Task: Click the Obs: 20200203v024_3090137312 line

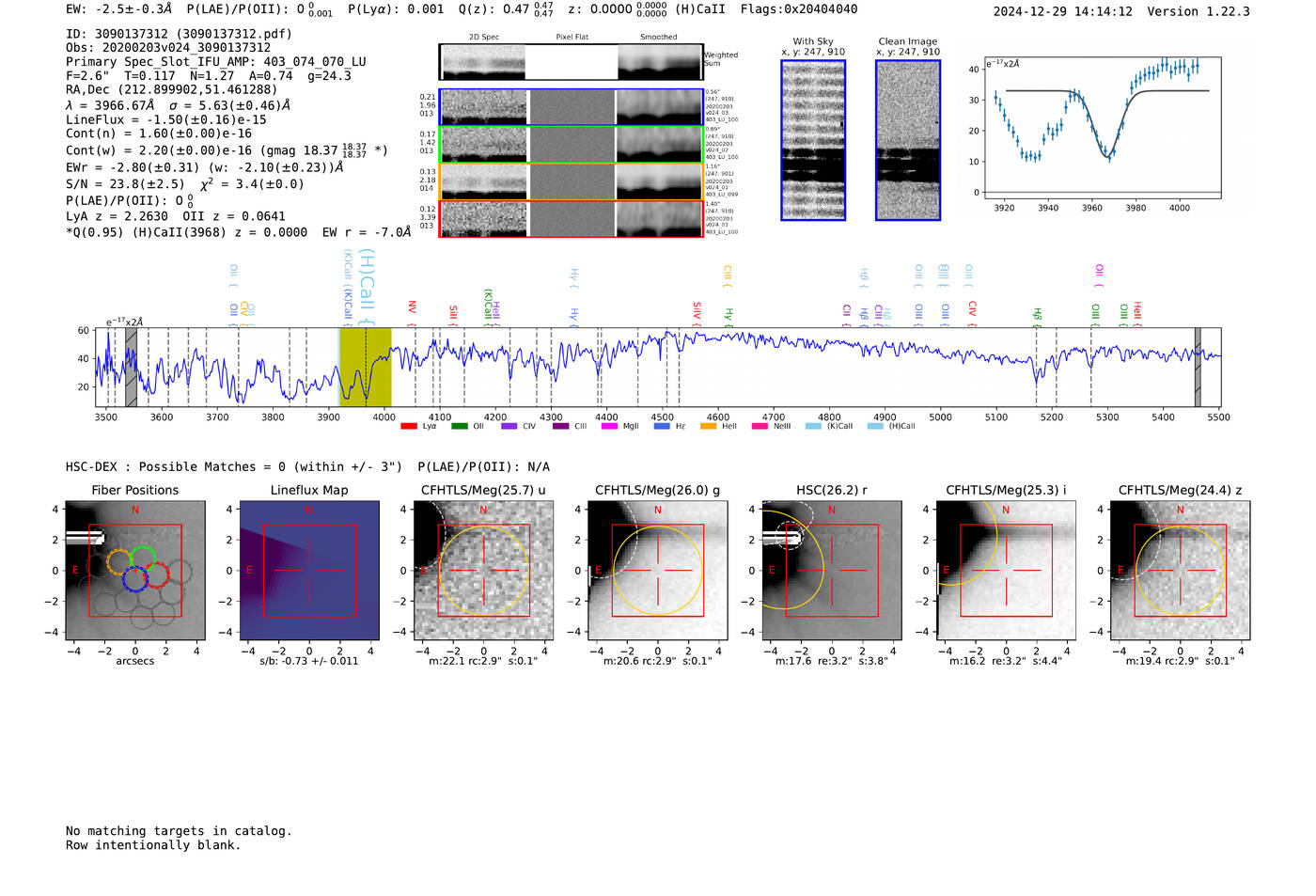Action: (168, 48)
